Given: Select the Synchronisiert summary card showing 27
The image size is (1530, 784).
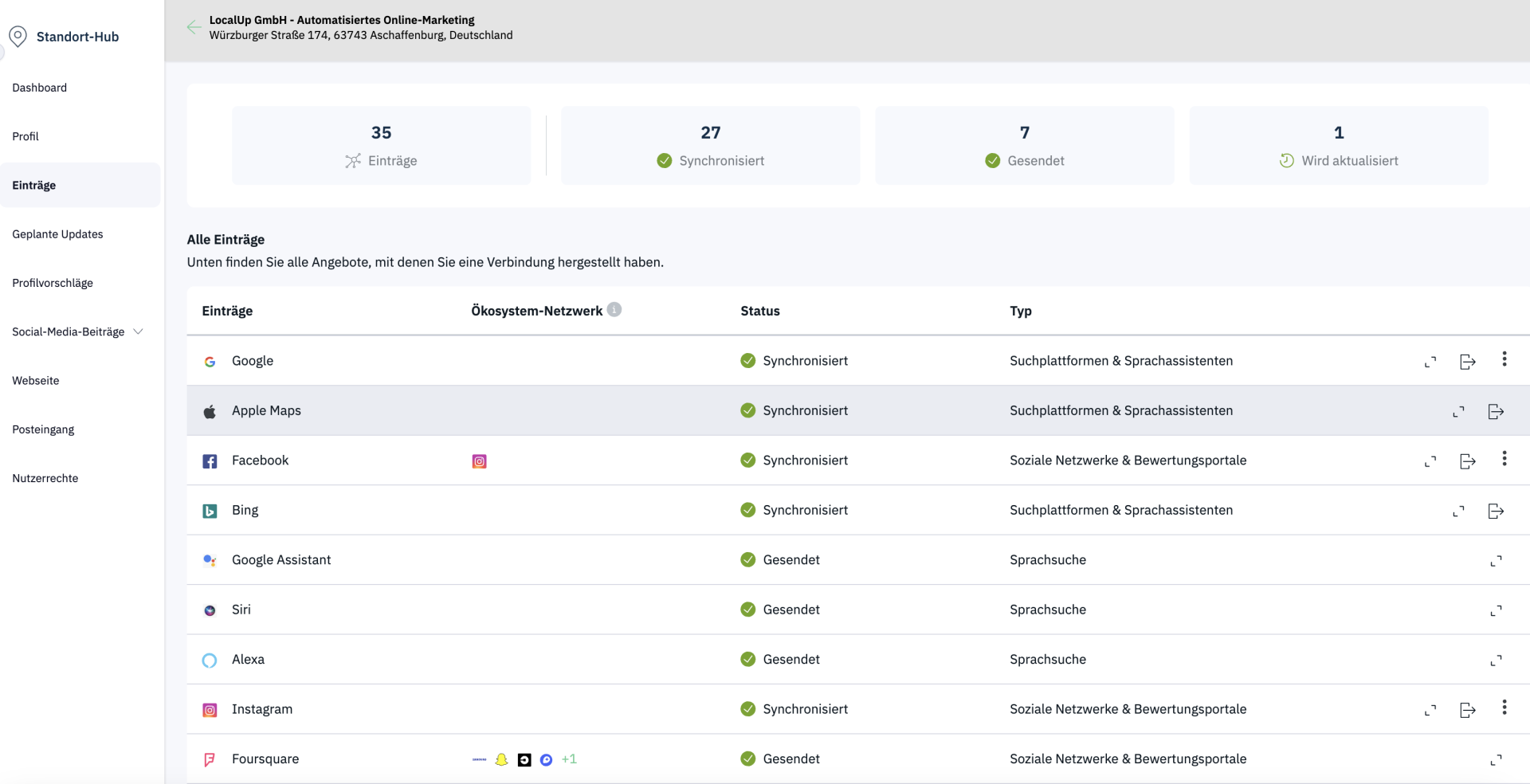Looking at the screenshot, I should pos(710,146).
